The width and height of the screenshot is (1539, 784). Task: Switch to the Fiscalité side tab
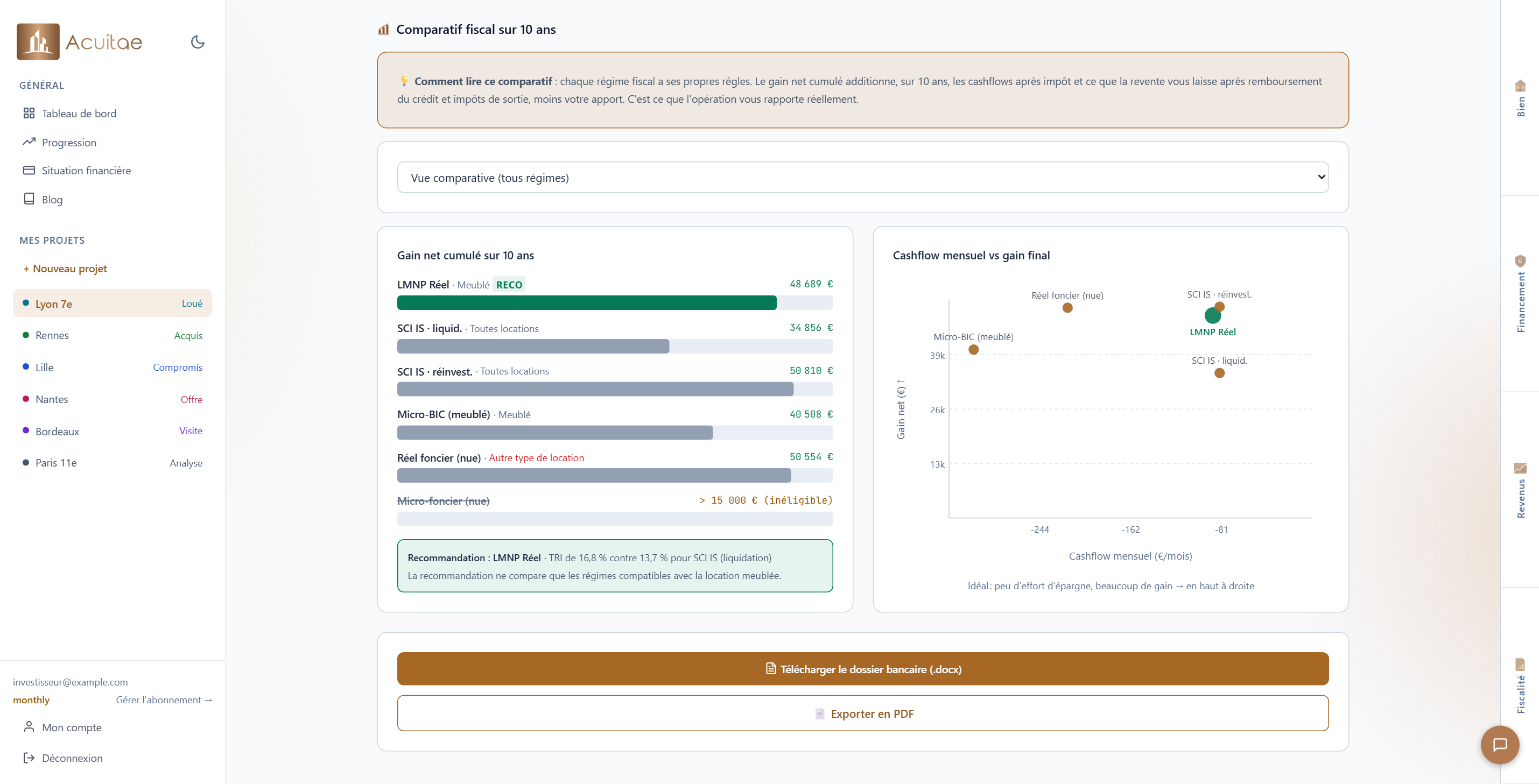[1521, 686]
